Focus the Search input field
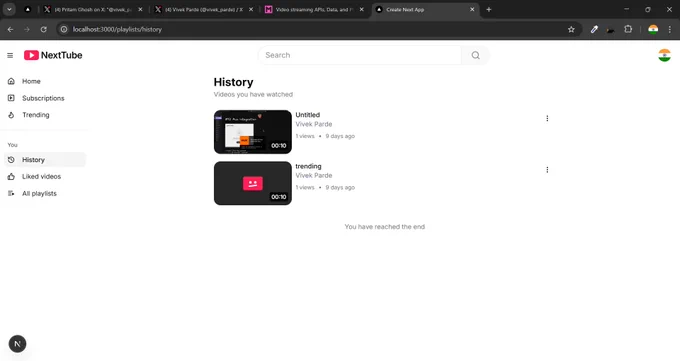Viewport: 680px width, 361px height. tap(360, 55)
